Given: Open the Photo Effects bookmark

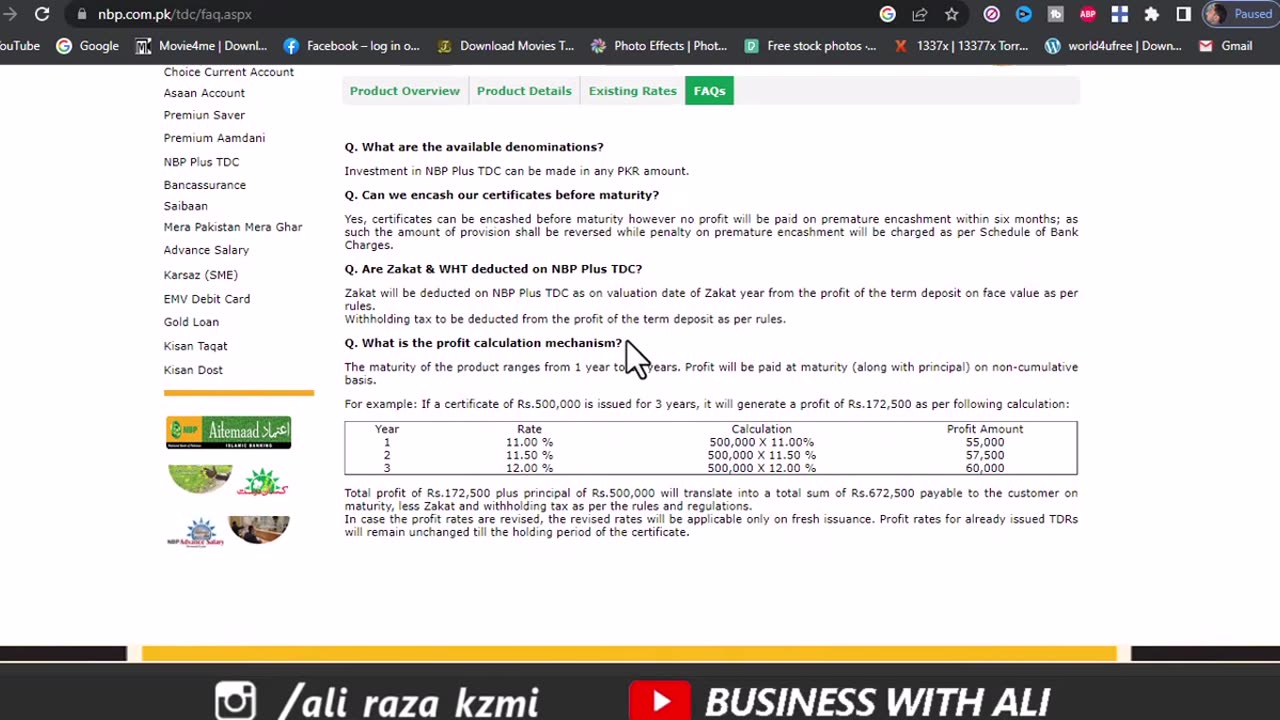Looking at the screenshot, I should [x=659, y=46].
